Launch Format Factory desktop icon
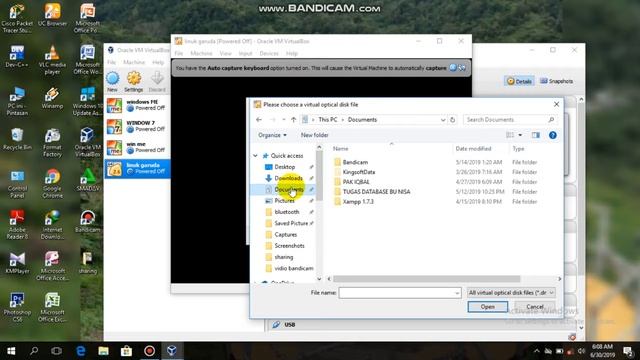The height and width of the screenshot is (360, 640). (x=52, y=142)
